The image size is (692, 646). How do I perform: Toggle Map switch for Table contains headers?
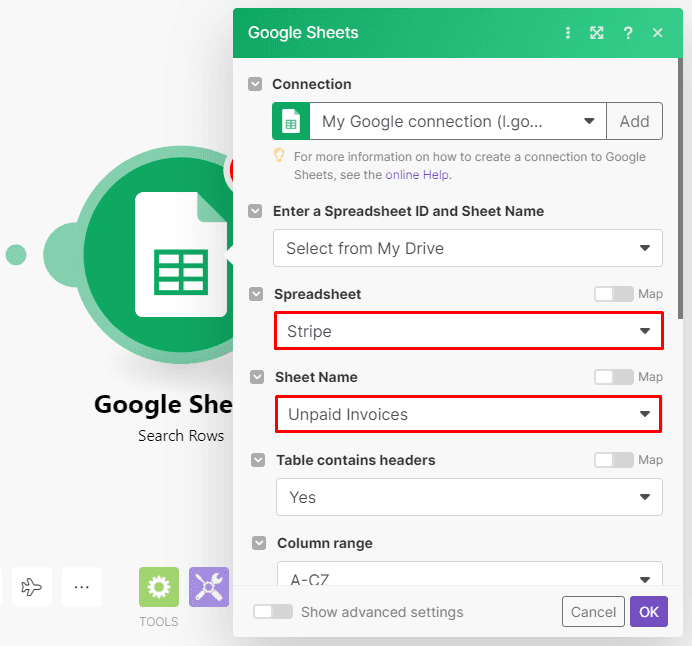613,460
